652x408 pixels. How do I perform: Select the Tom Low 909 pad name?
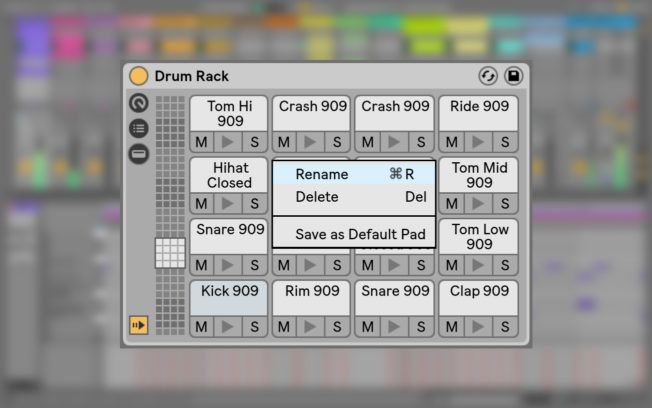click(480, 237)
